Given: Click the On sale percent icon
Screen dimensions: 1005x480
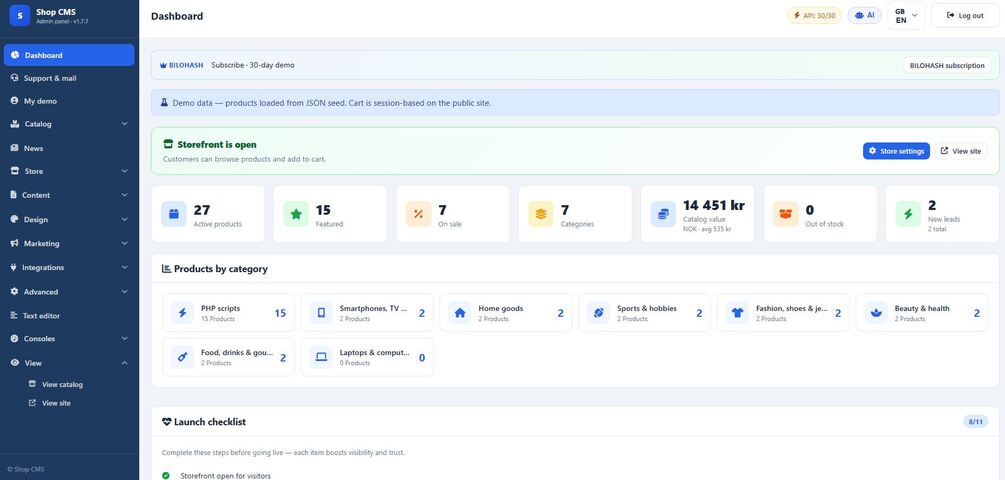Looking at the screenshot, I should pyautogui.click(x=419, y=214).
